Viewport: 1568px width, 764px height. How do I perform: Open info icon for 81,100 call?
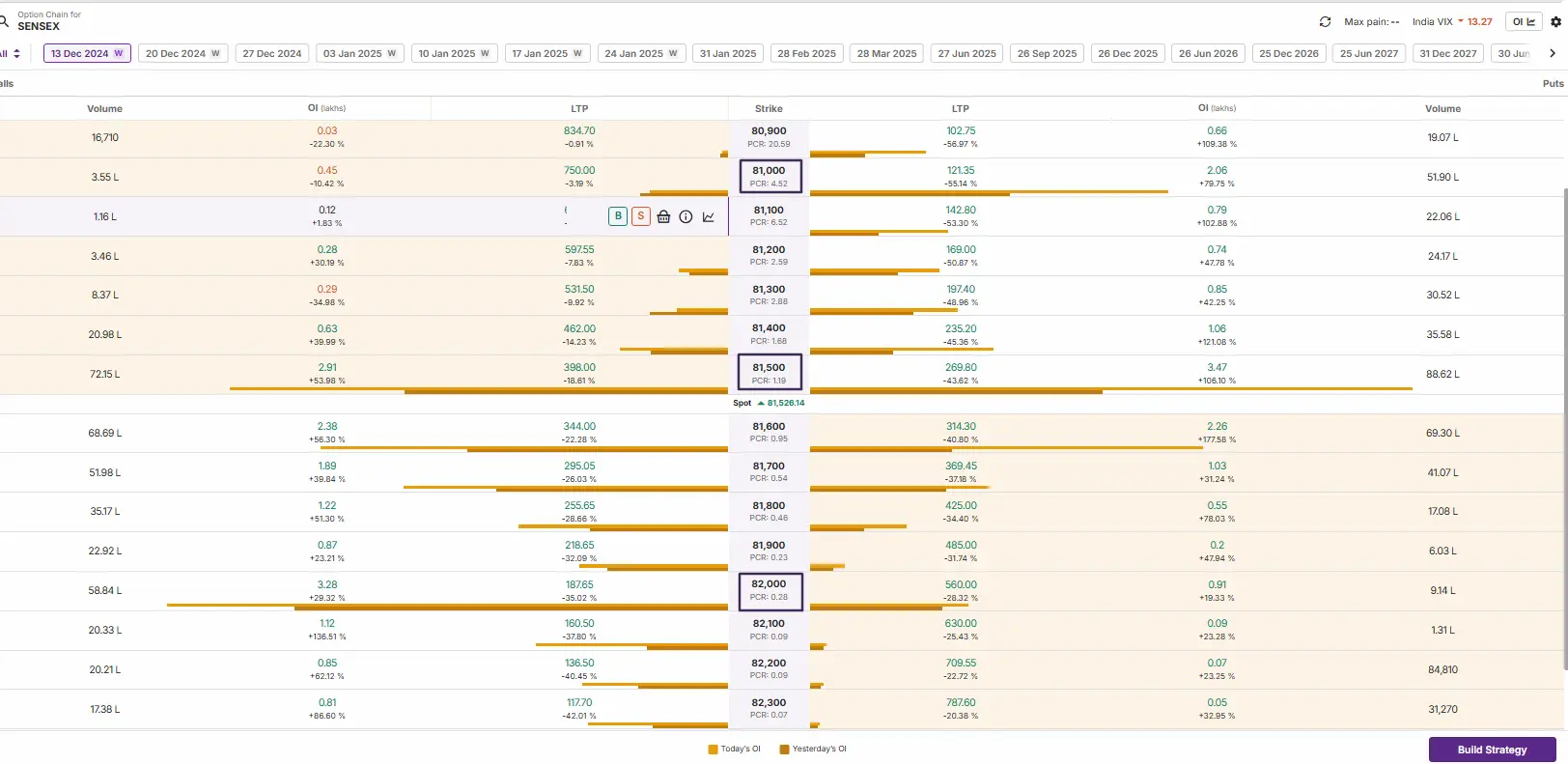click(686, 216)
